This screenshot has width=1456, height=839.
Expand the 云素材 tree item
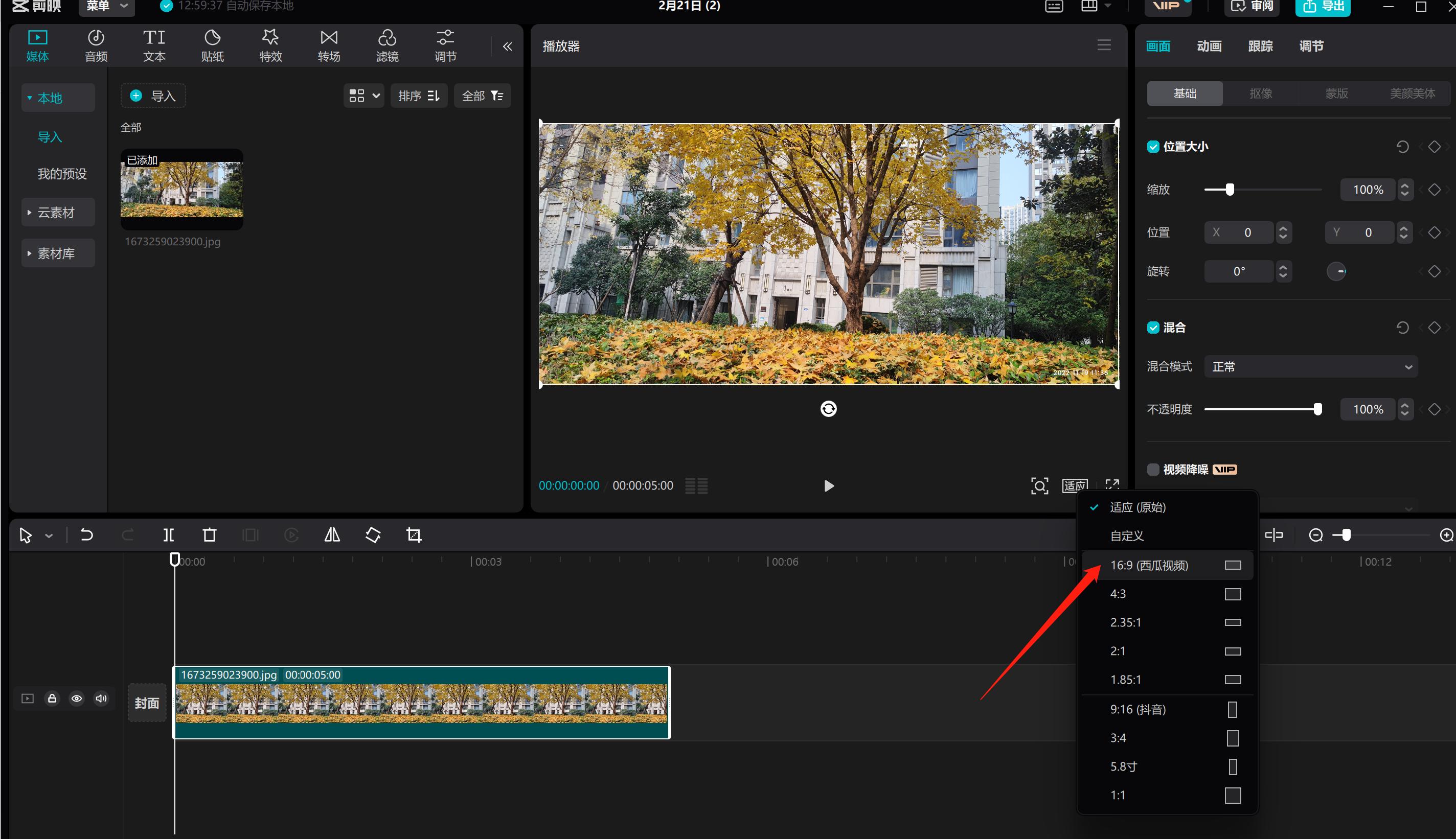pos(56,213)
